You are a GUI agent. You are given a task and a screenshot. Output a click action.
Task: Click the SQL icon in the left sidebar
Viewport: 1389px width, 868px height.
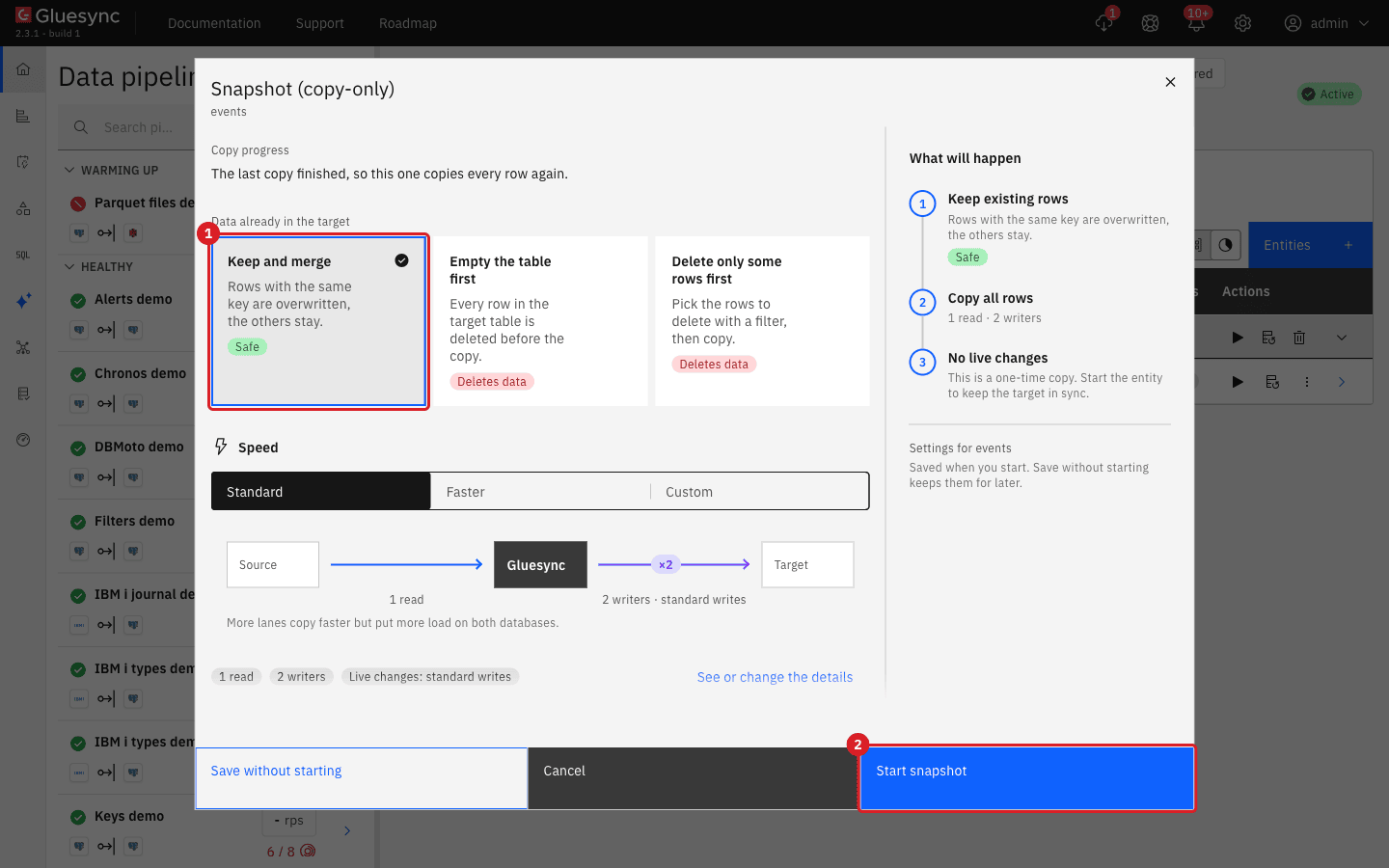pos(23,255)
